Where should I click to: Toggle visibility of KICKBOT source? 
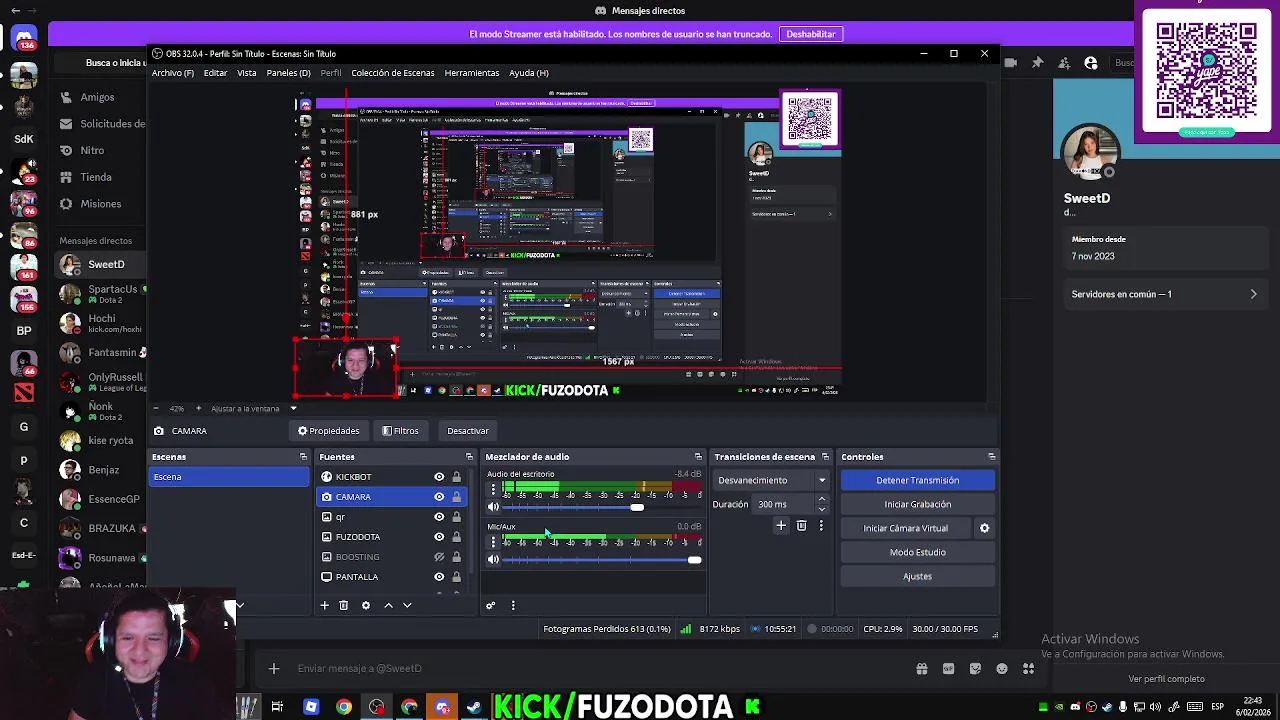pos(439,477)
